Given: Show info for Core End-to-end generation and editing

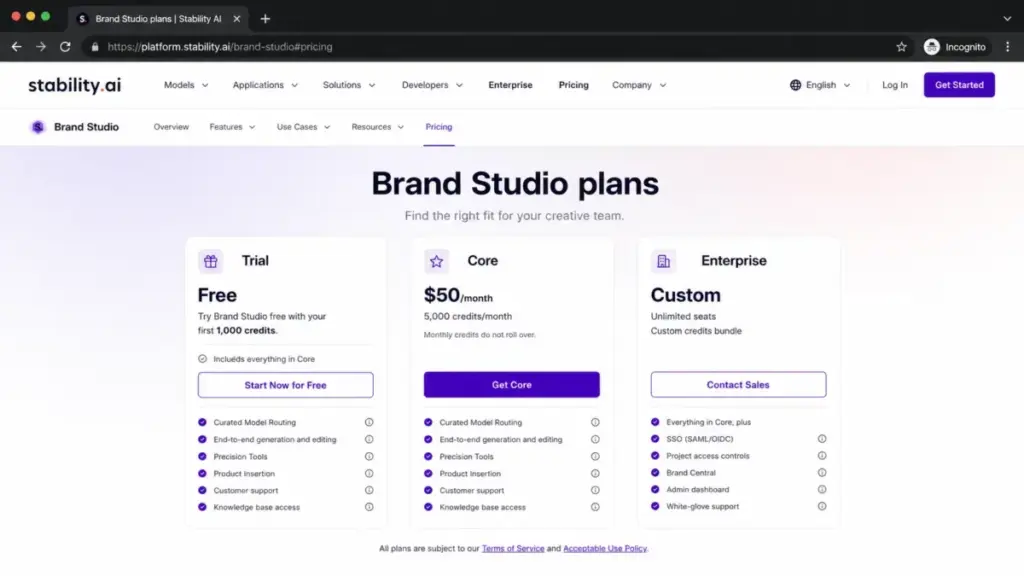Looking at the screenshot, I should (595, 440).
